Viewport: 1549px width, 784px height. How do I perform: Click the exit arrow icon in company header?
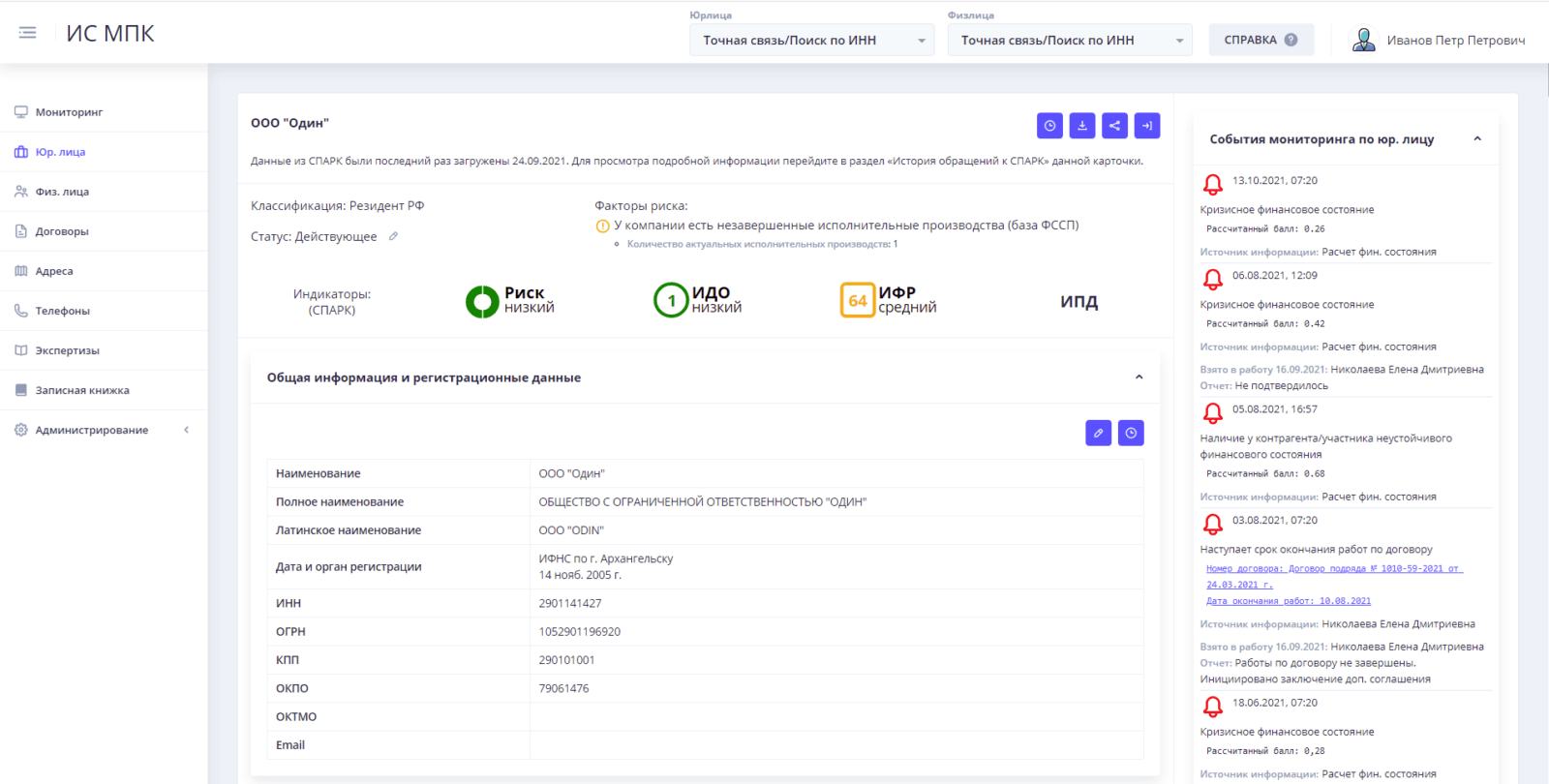pyautogui.click(x=1147, y=126)
